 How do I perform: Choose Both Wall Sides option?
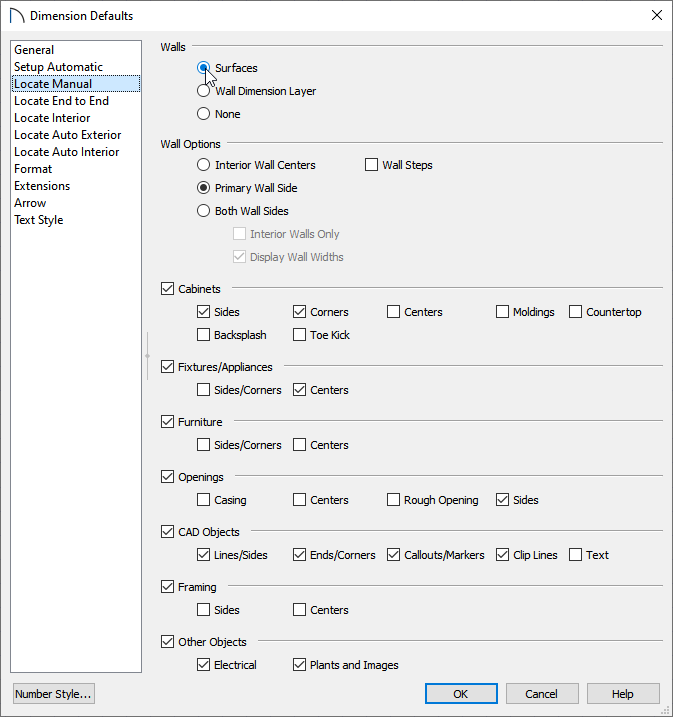point(203,210)
